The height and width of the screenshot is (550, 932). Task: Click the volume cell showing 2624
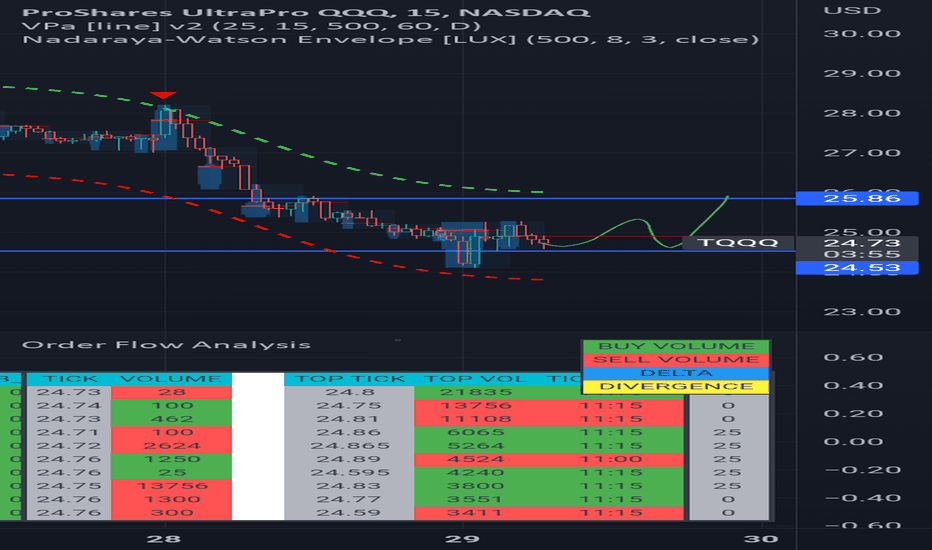pos(171,446)
